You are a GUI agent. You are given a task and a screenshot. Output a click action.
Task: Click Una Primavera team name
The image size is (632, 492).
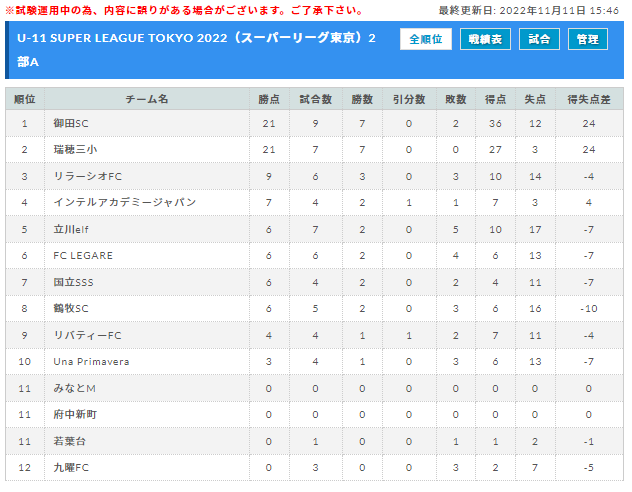(91, 361)
